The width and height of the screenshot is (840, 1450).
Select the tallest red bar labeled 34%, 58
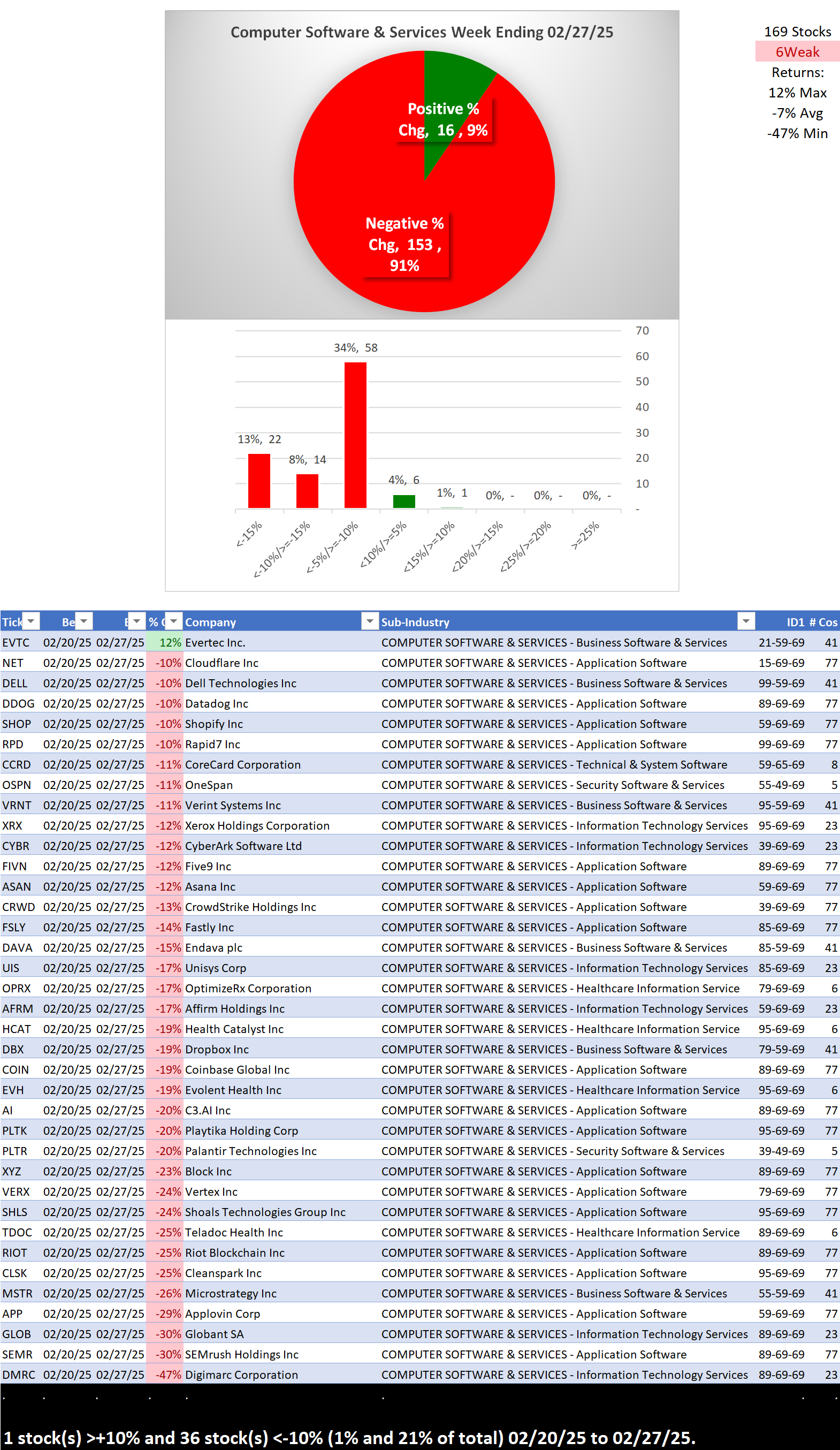pyautogui.click(x=356, y=435)
